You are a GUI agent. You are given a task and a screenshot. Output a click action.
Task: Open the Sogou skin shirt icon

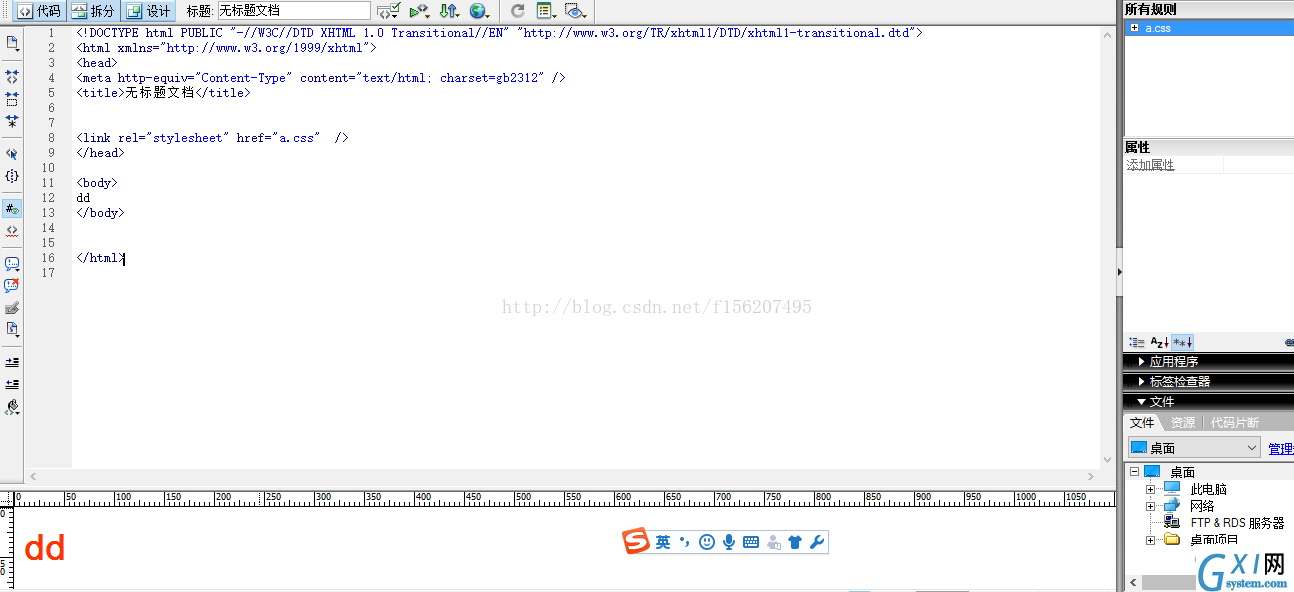click(795, 542)
